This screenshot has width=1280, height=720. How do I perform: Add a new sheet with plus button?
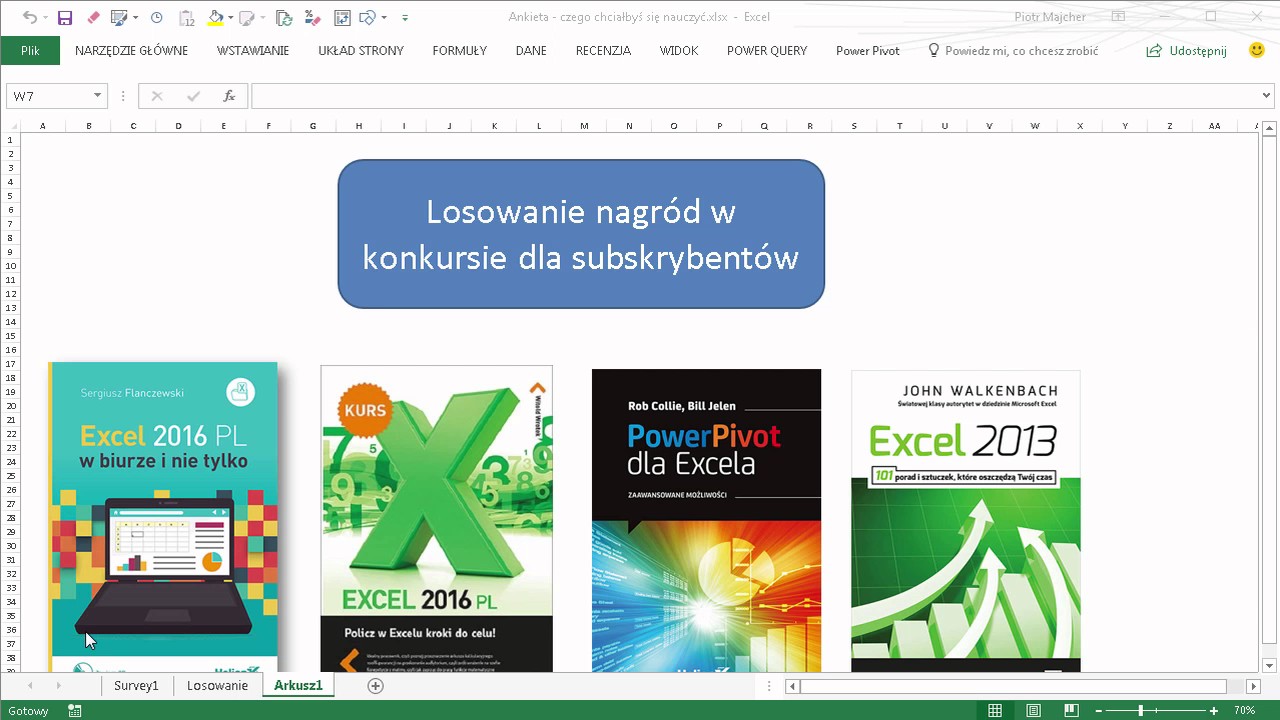(375, 685)
